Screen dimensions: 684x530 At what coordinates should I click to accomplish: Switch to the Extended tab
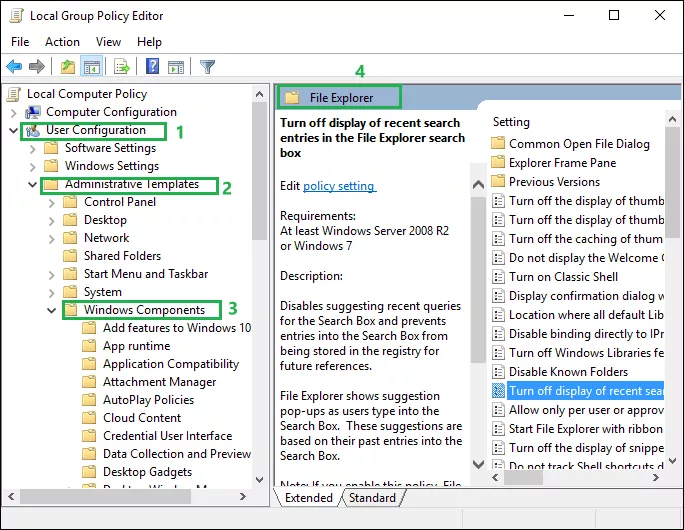pos(308,498)
